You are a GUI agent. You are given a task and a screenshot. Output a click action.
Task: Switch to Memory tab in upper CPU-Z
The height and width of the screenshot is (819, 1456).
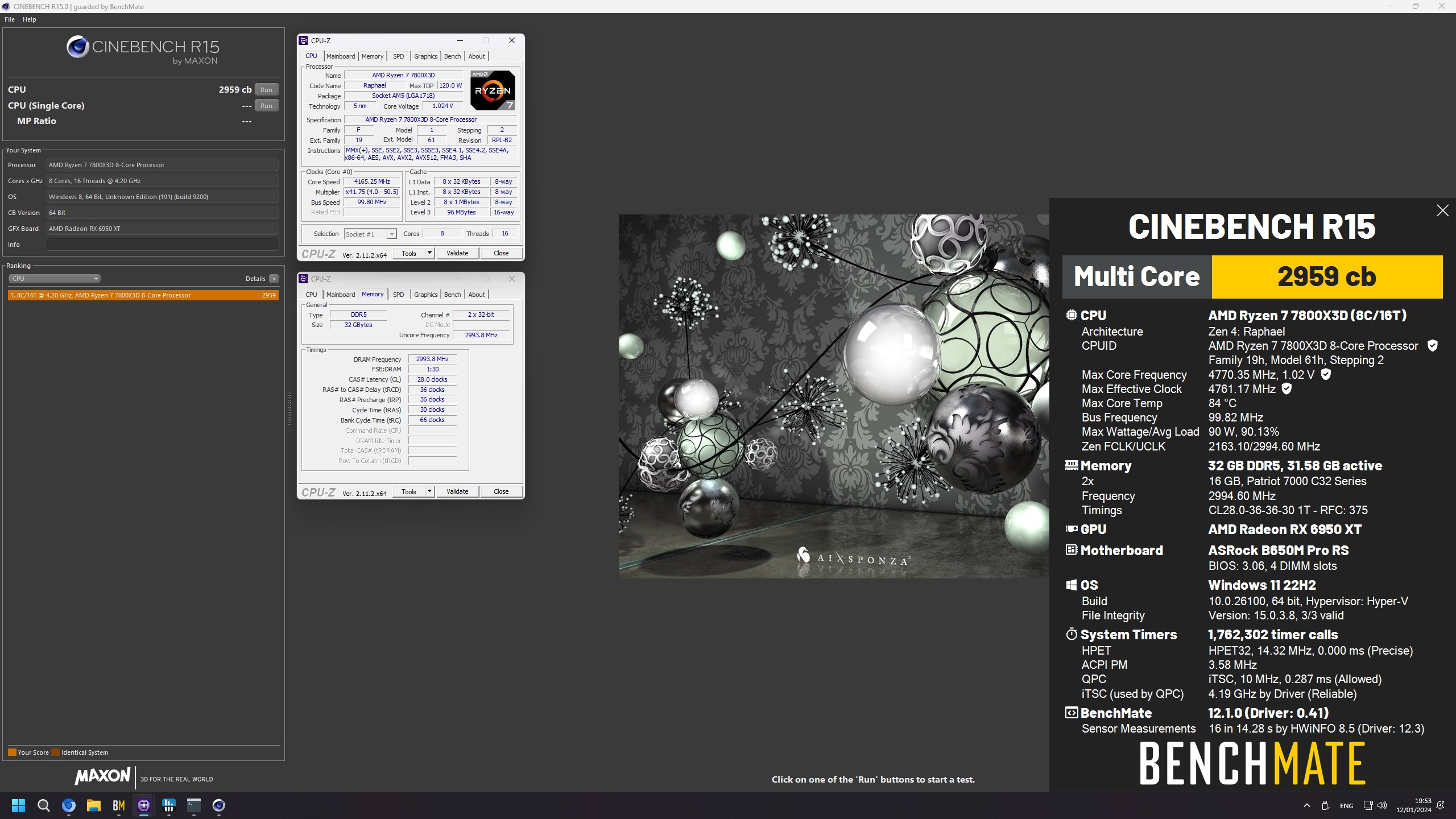[x=373, y=56]
